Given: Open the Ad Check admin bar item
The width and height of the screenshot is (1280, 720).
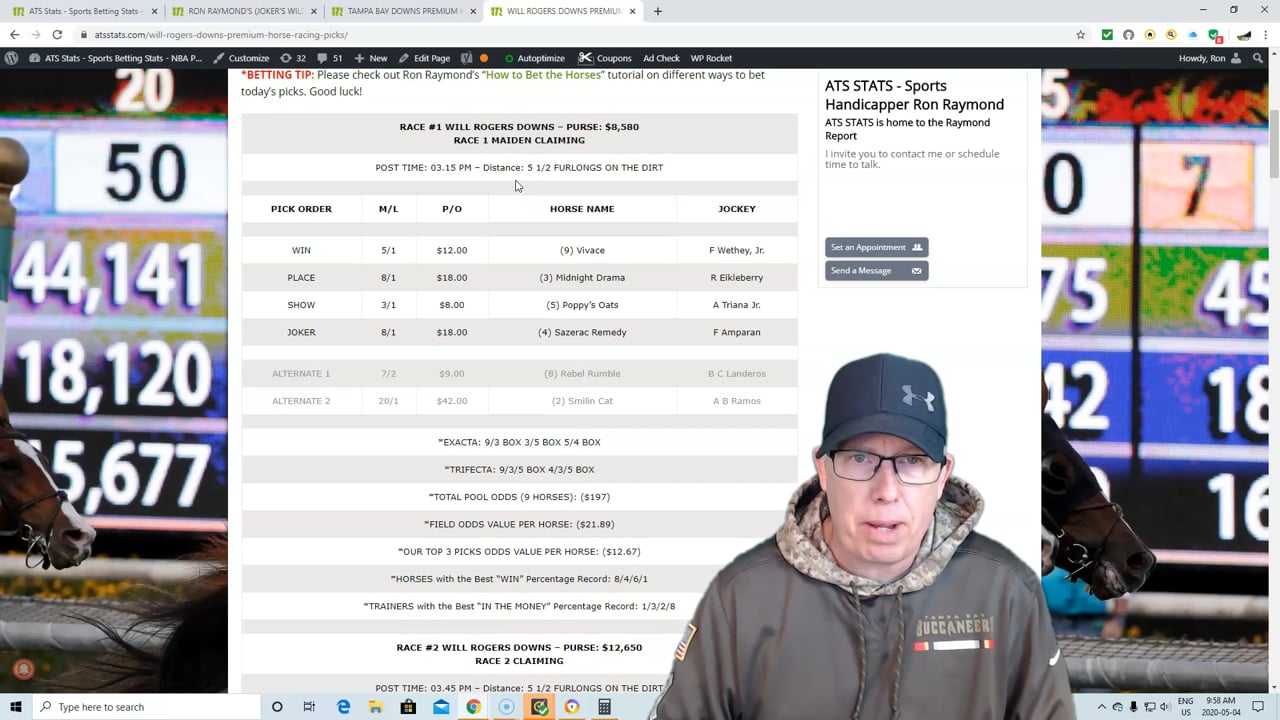Looking at the screenshot, I should coord(661,58).
